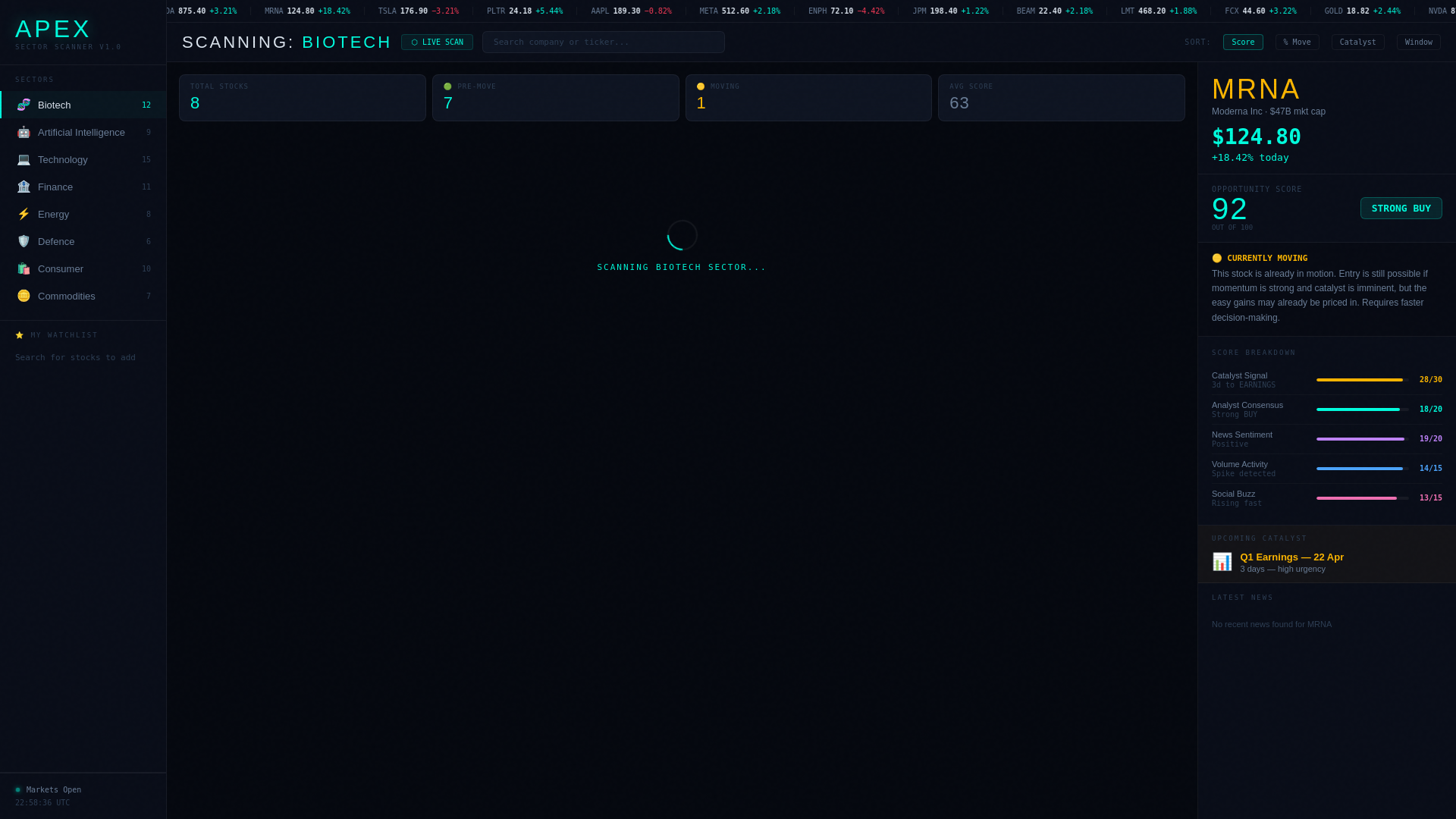Click the Q1 Earnings chart icon
The image size is (1456, 819).
coord(1222,562)
